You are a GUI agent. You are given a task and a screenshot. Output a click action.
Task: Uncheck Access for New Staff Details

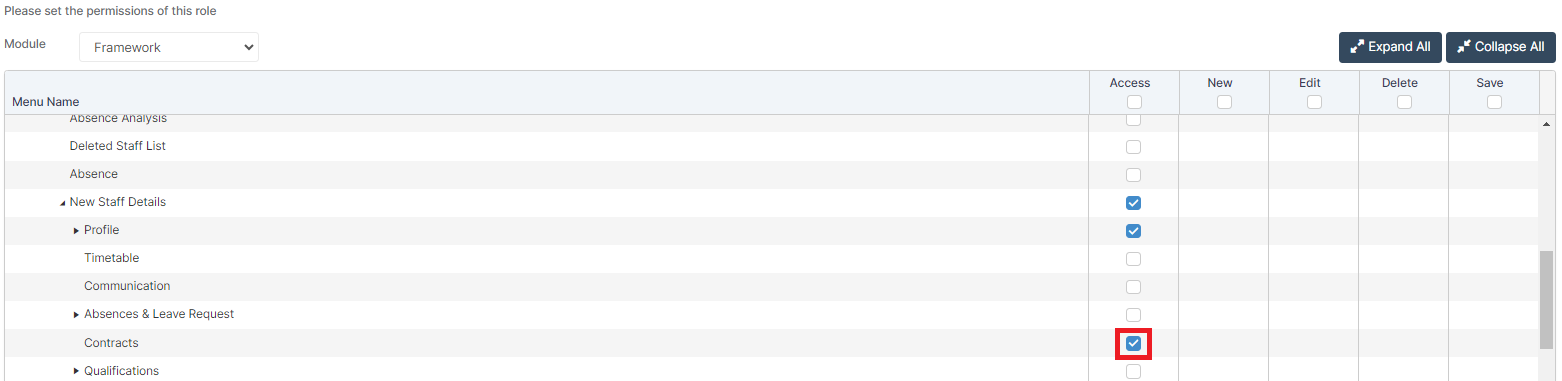[1133, 203]
